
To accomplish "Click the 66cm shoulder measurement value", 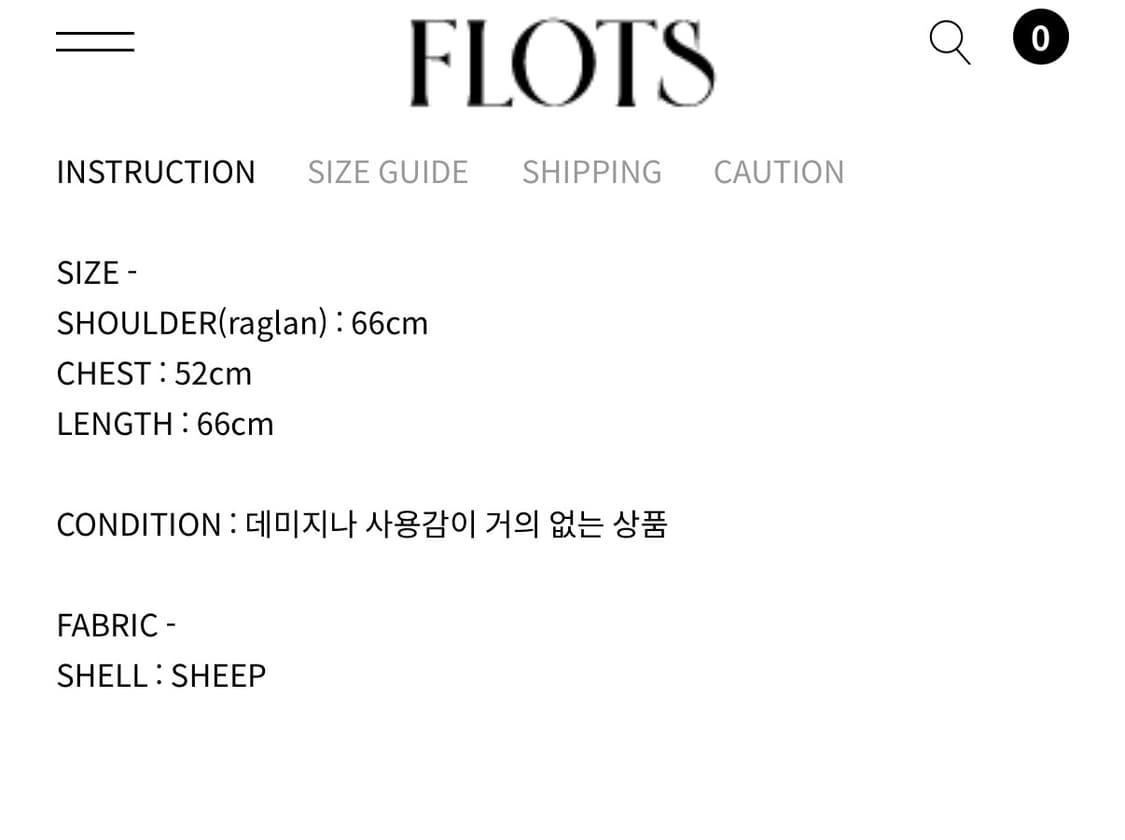I will [390, 323].
